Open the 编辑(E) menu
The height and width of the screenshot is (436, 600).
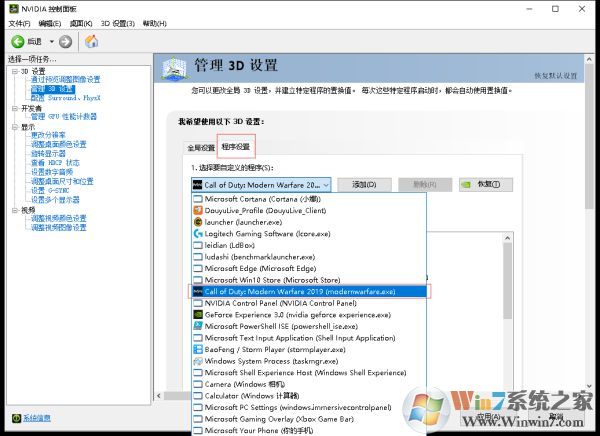(x=50, y=23)
